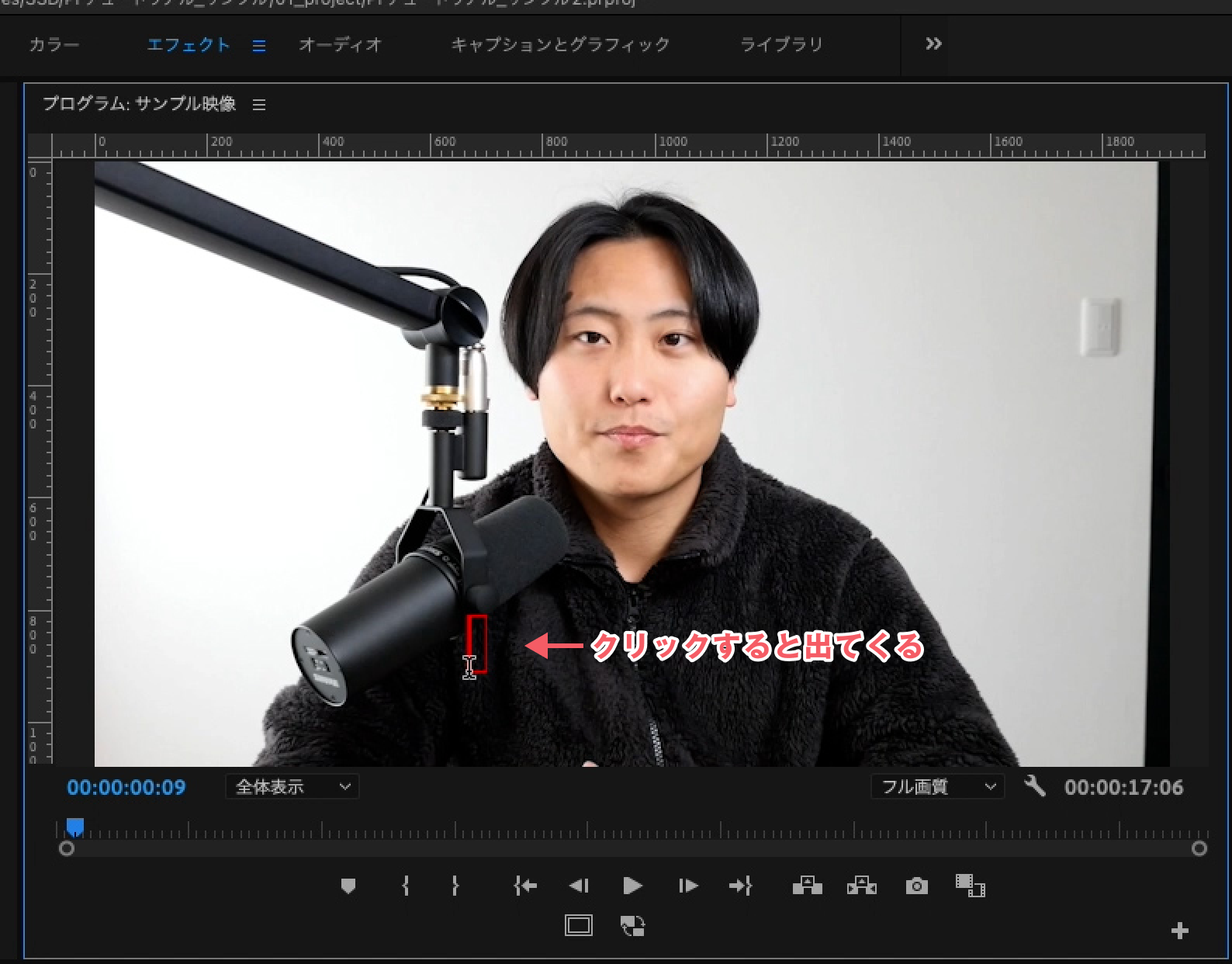This screenshot has height=964, width=1232.
Task: Step back one frame
Action: click(x=579, y=886)
